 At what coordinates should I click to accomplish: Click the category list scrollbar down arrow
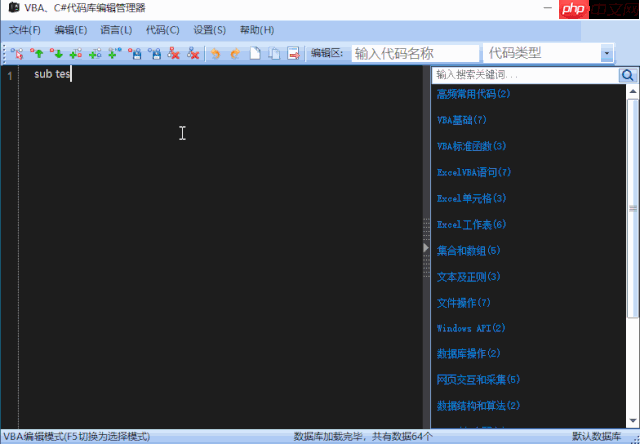pyautogui.click(x=633, y=420)
